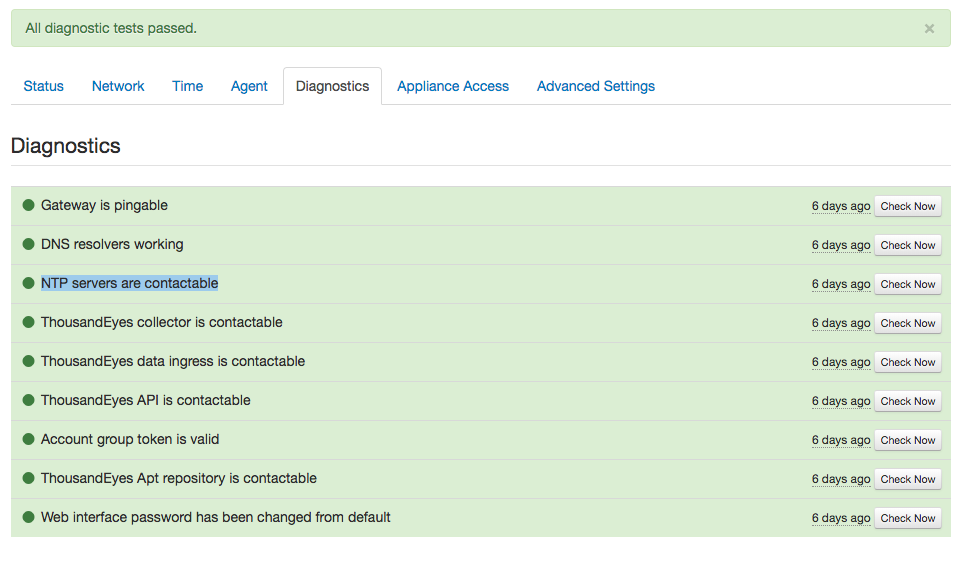This screenshot has width=964, height=562.
Task: Click status dot for ThousandEyes data ingress
Action: tap(28, 361)
